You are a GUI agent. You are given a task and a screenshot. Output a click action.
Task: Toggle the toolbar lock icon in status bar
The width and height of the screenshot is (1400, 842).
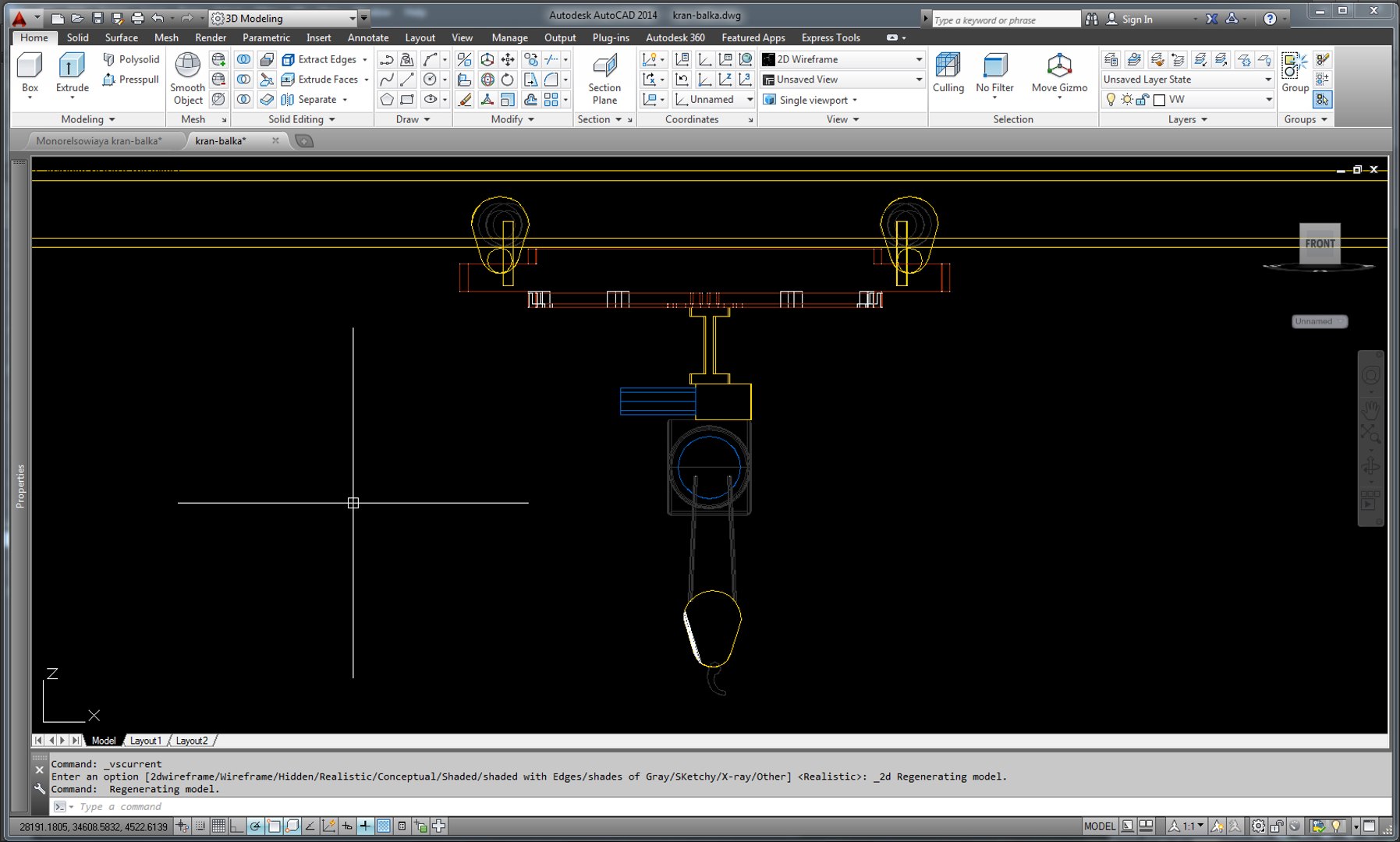pos(1277,826)
